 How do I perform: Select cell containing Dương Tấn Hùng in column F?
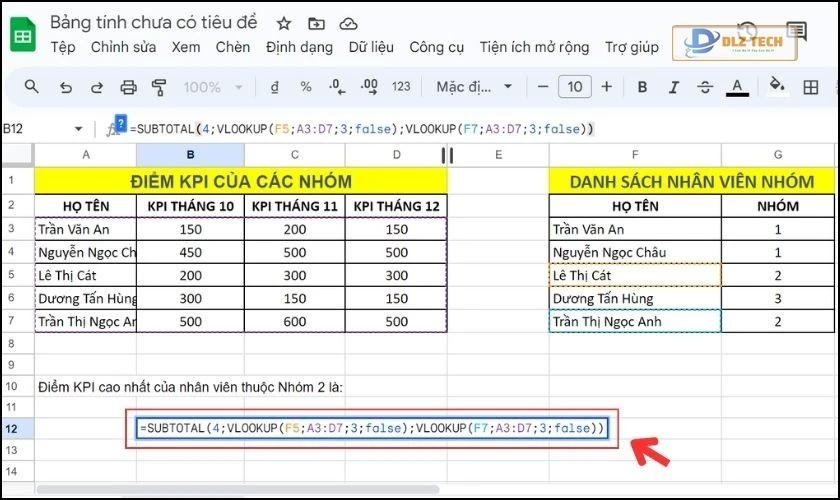coord(634,298)
